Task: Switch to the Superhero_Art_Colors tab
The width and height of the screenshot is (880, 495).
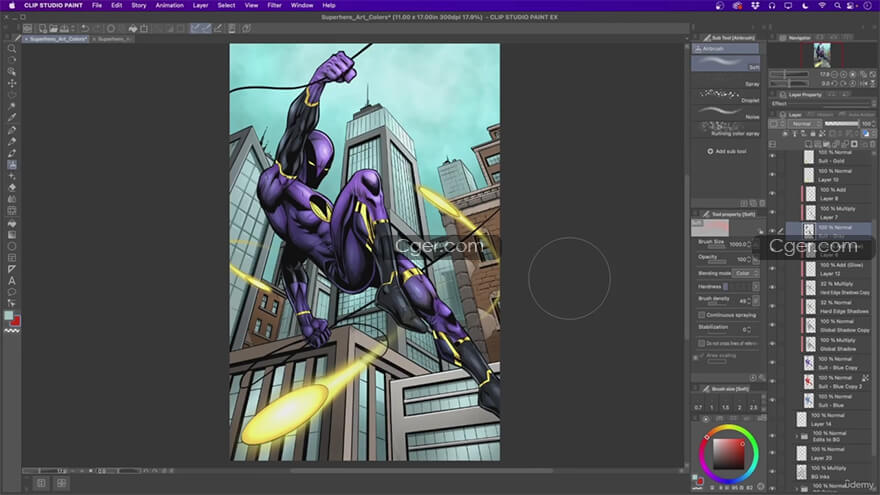Action: click(x=57, y=39)
